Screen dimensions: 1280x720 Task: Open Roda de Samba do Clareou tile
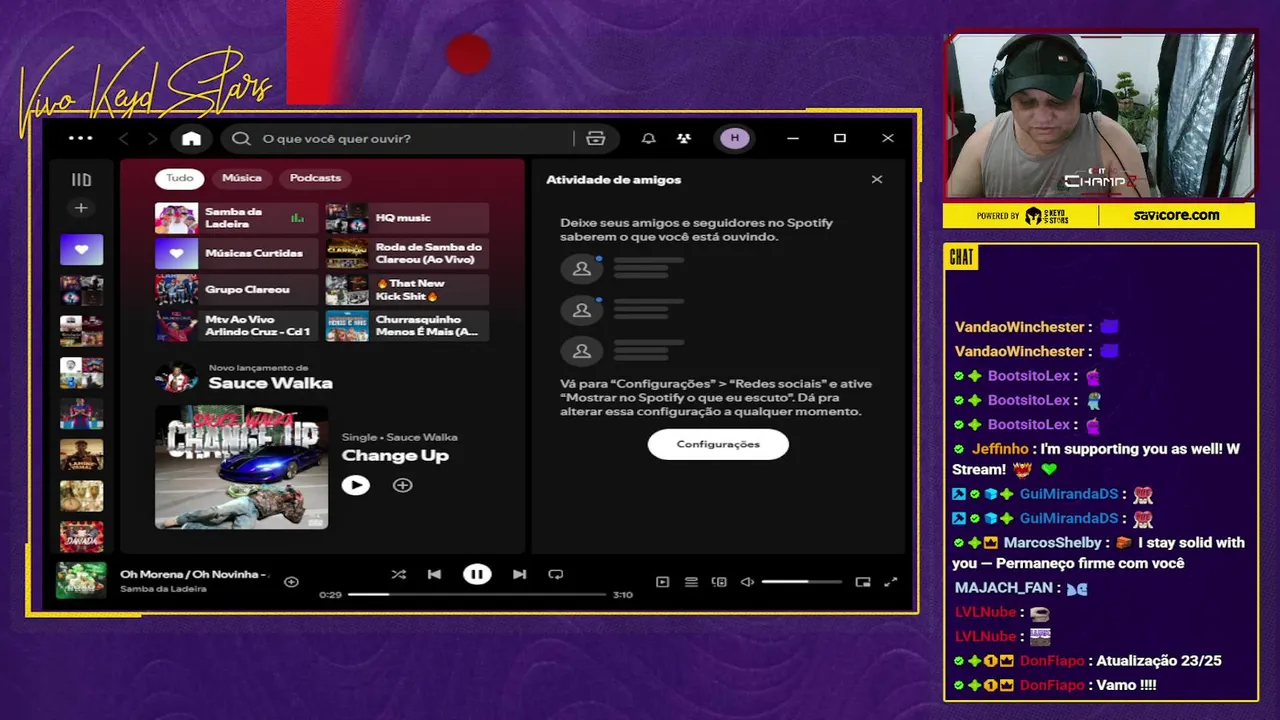[407, 254]
